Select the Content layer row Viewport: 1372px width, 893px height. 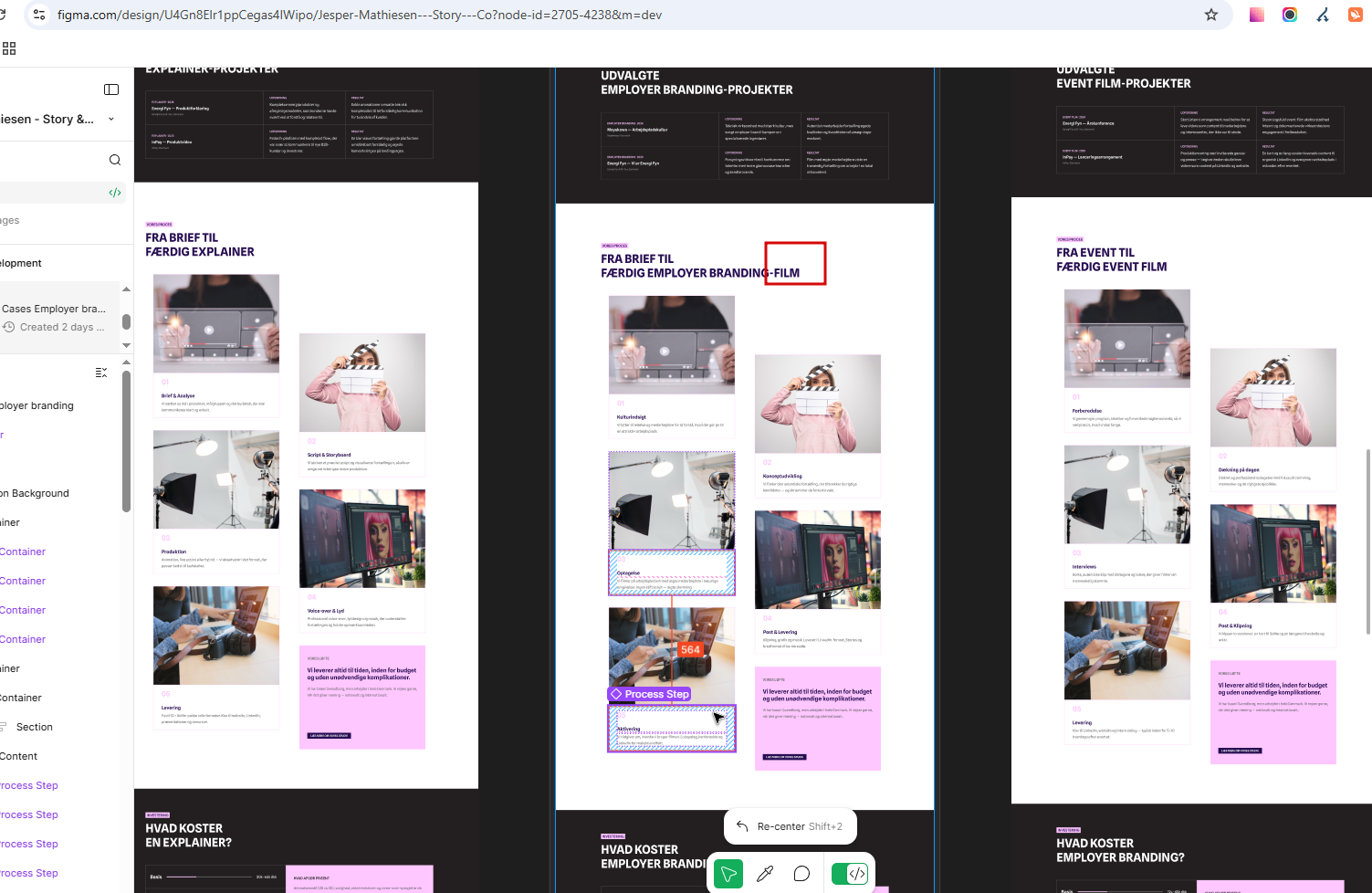click(60, 756)
